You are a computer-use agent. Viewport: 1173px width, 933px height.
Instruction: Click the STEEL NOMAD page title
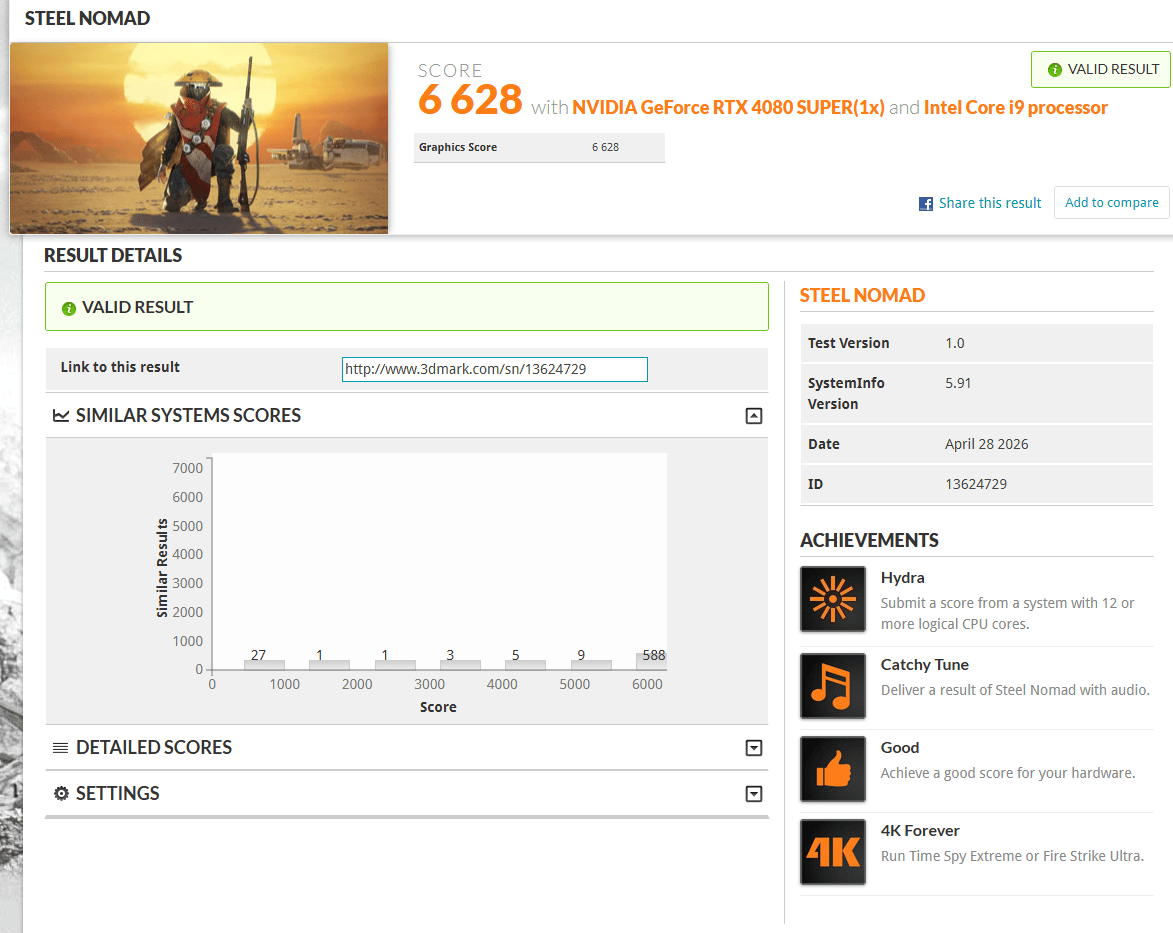[x=87, y=19]
